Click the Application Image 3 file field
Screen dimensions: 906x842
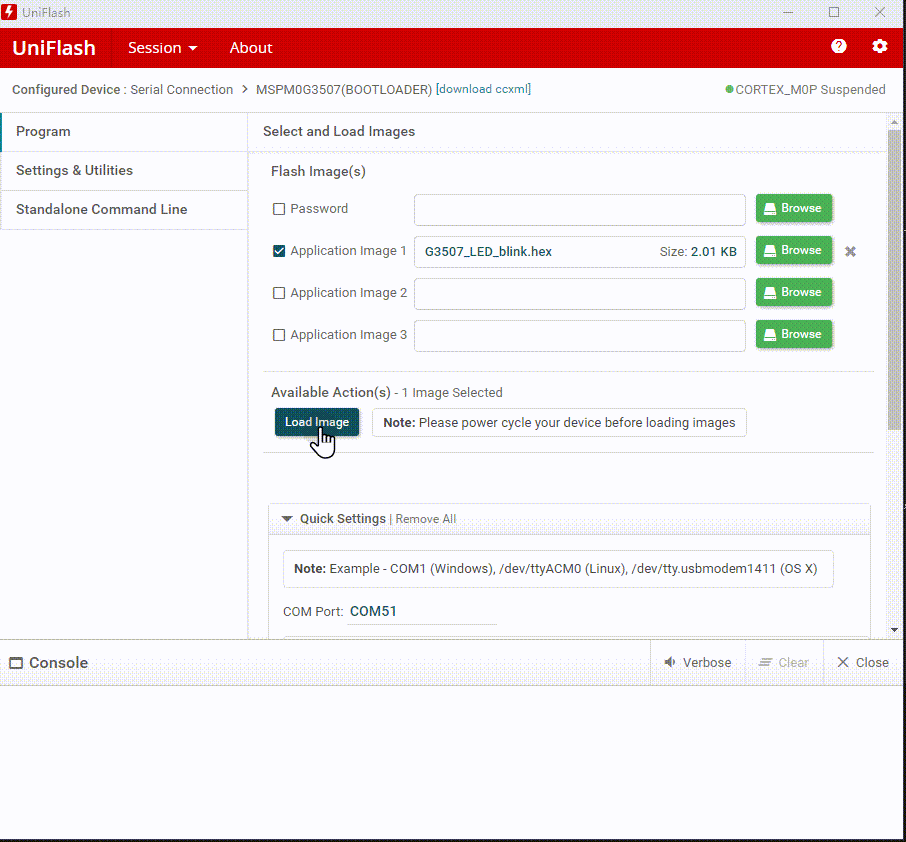(x=580, y=336)
